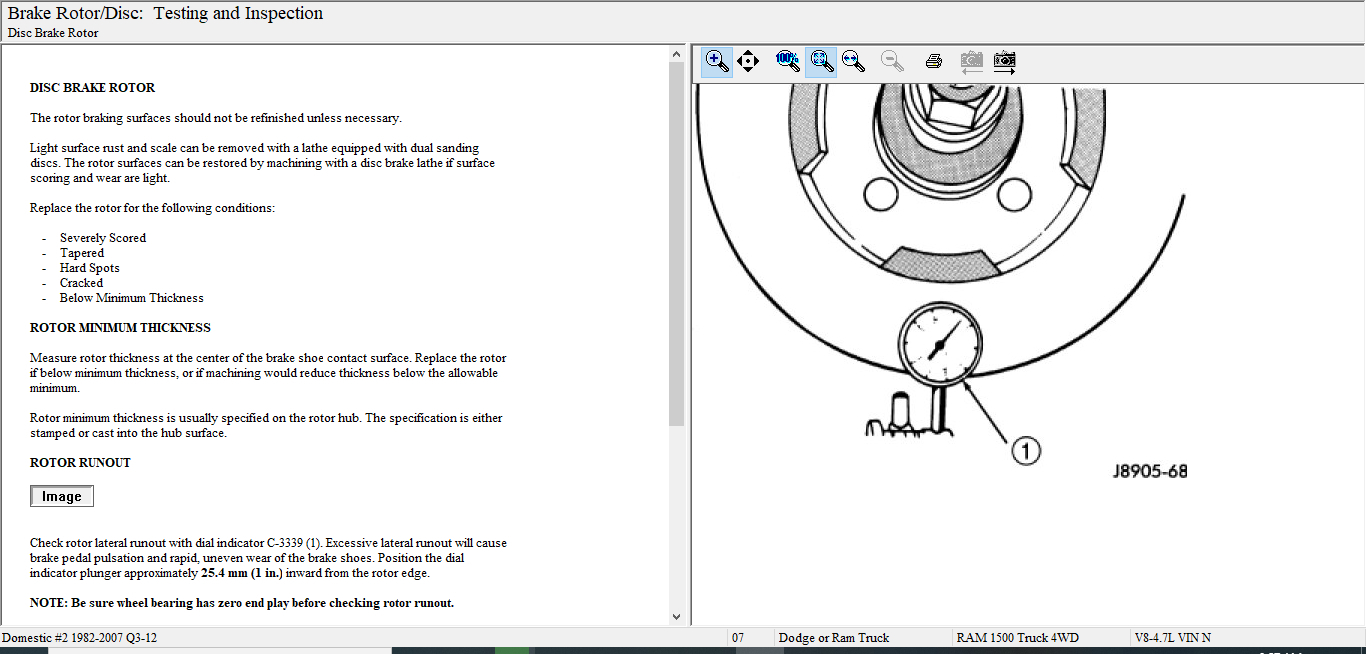
Task: Select the zoom in magnifier tool
Action: click(x=717, y=61)
